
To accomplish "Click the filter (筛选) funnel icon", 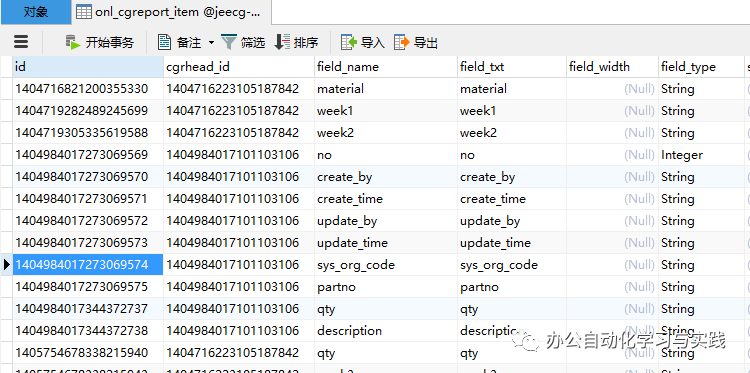I will coord(229,42).
